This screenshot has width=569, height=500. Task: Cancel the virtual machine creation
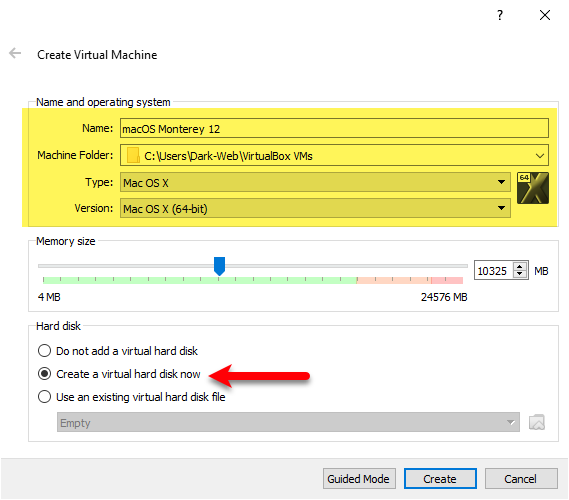521,479
